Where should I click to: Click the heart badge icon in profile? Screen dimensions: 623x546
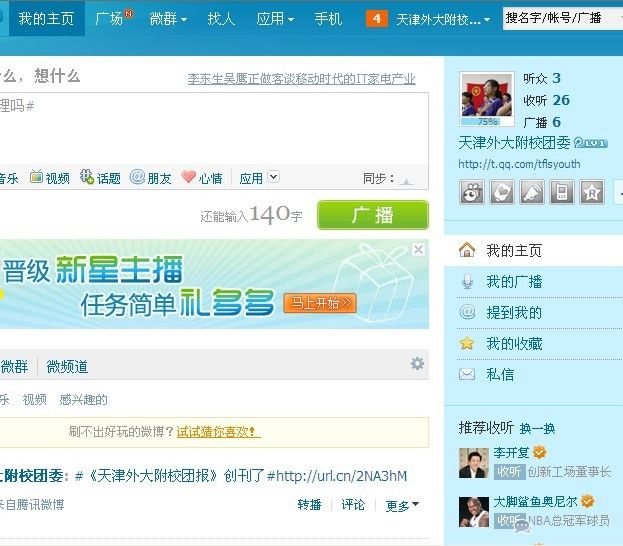coord(502,192)
